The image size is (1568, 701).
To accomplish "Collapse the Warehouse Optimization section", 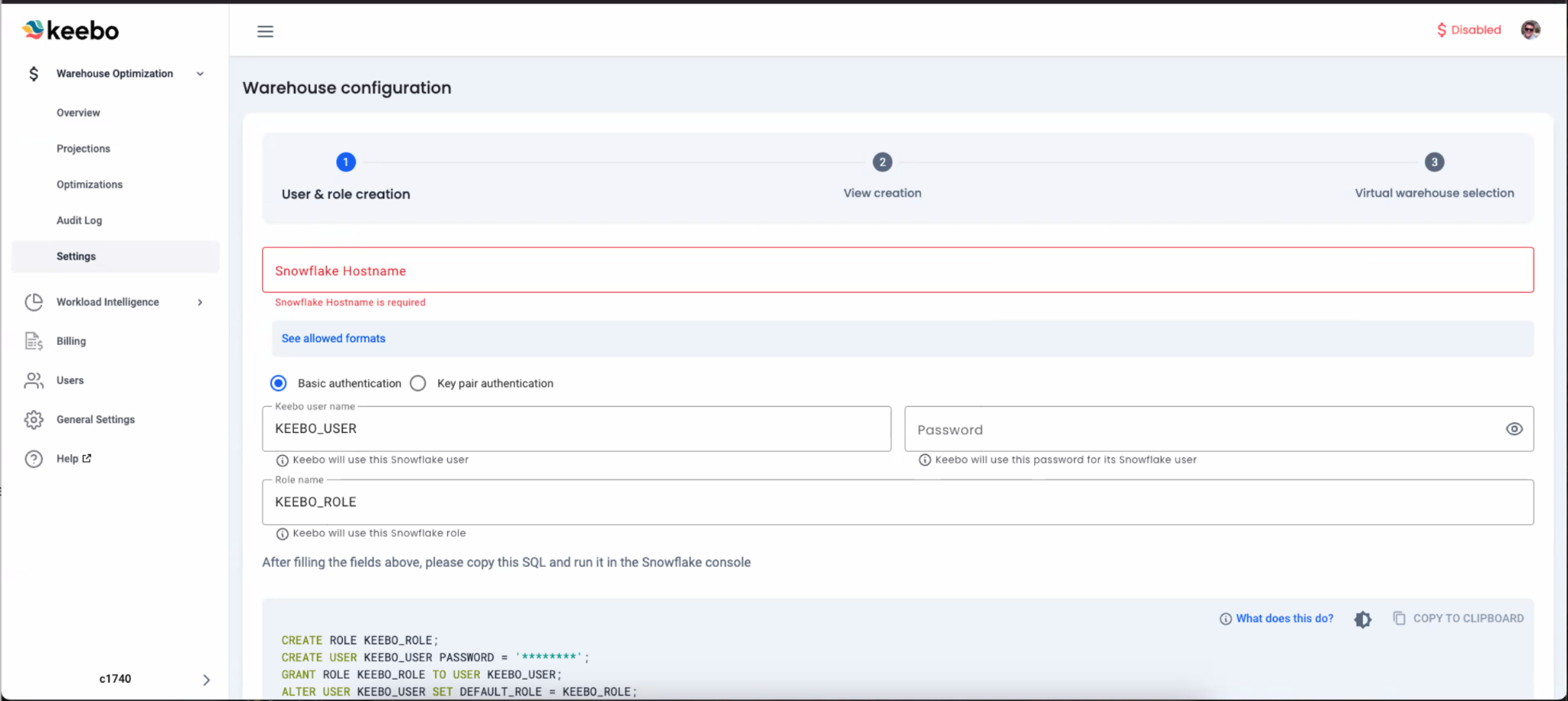I will coord(200,74).
